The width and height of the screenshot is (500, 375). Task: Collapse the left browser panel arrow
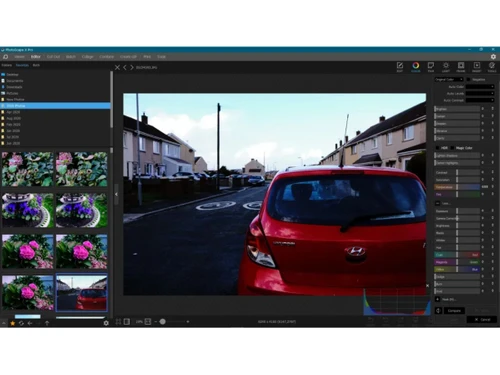116,194
